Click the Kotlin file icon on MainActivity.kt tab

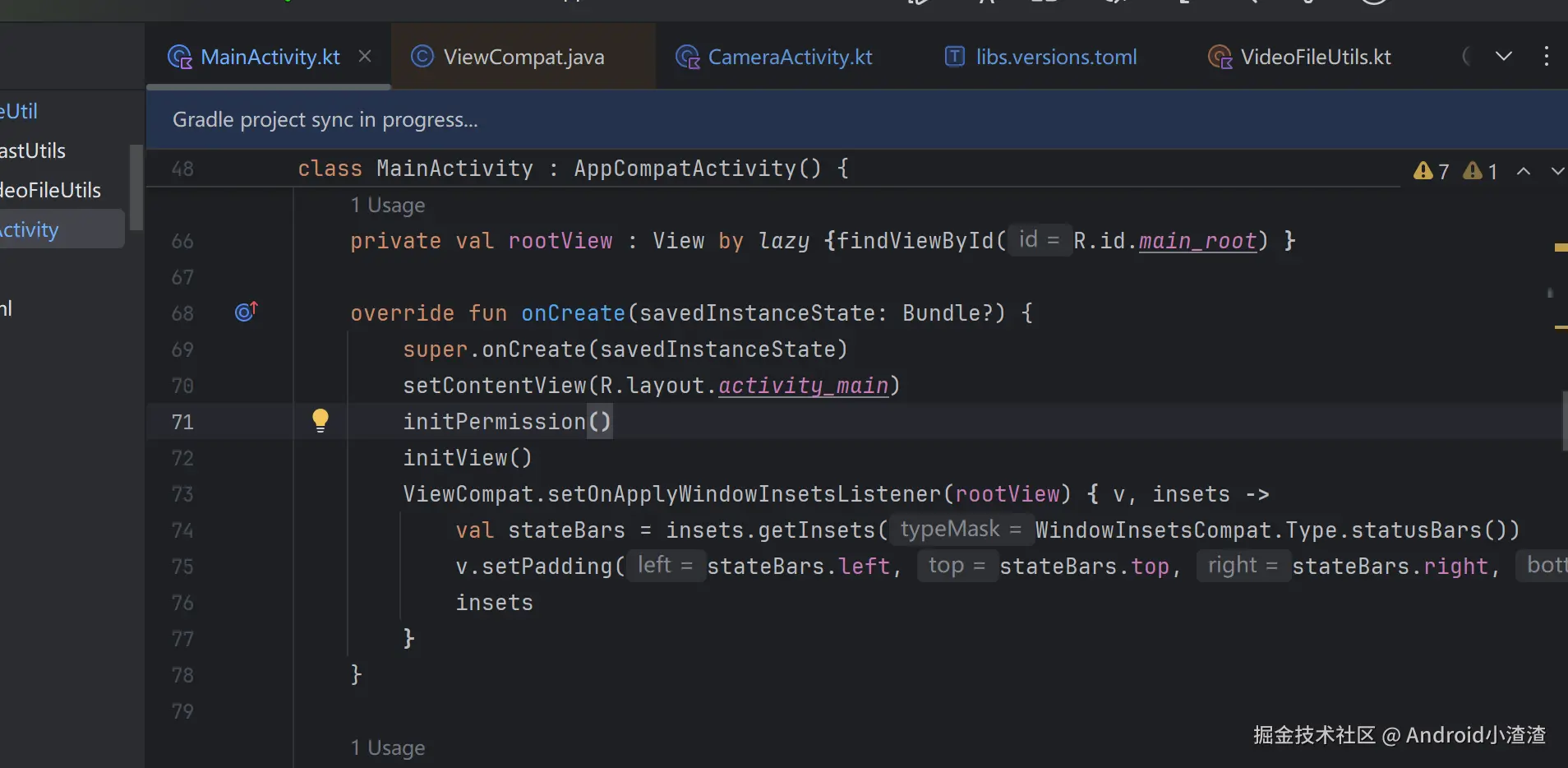pos(179,57)
